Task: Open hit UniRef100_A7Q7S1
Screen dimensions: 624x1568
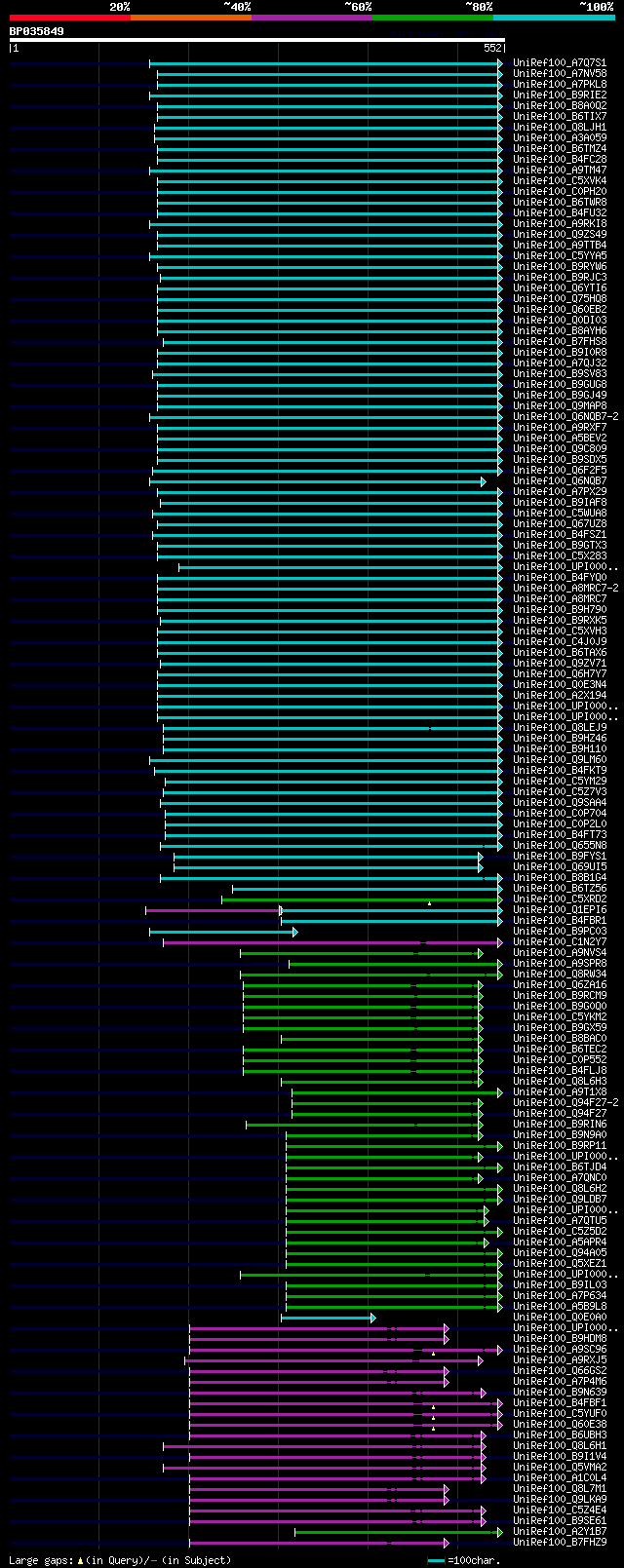Action: click(560, 63)
